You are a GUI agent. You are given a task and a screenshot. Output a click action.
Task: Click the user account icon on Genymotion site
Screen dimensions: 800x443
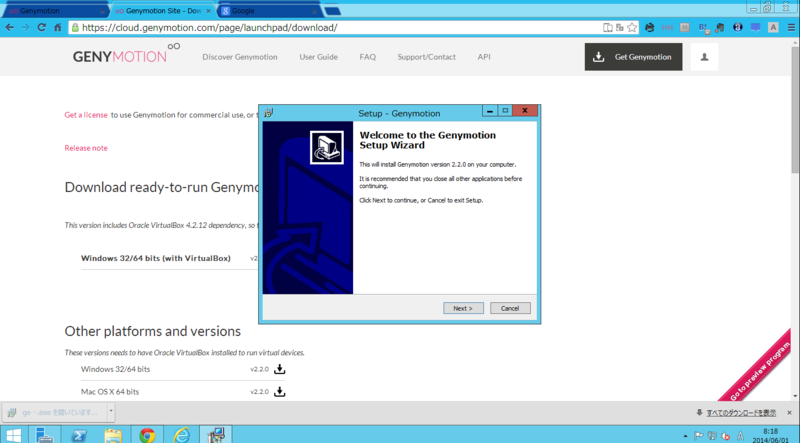[x=704, y=57]
